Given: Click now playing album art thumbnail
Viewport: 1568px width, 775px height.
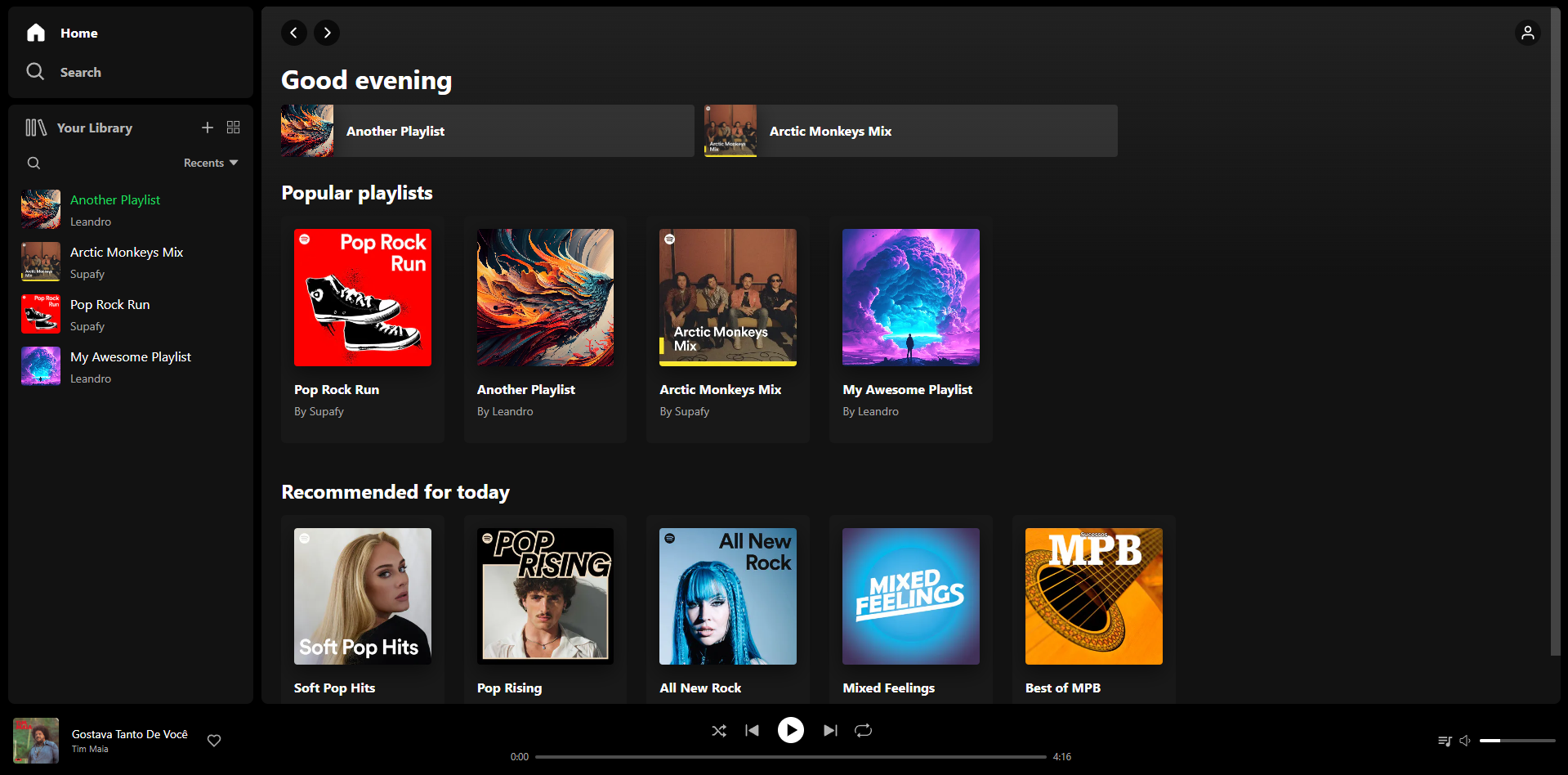Looking at the screenshot, I should [36, 741].
